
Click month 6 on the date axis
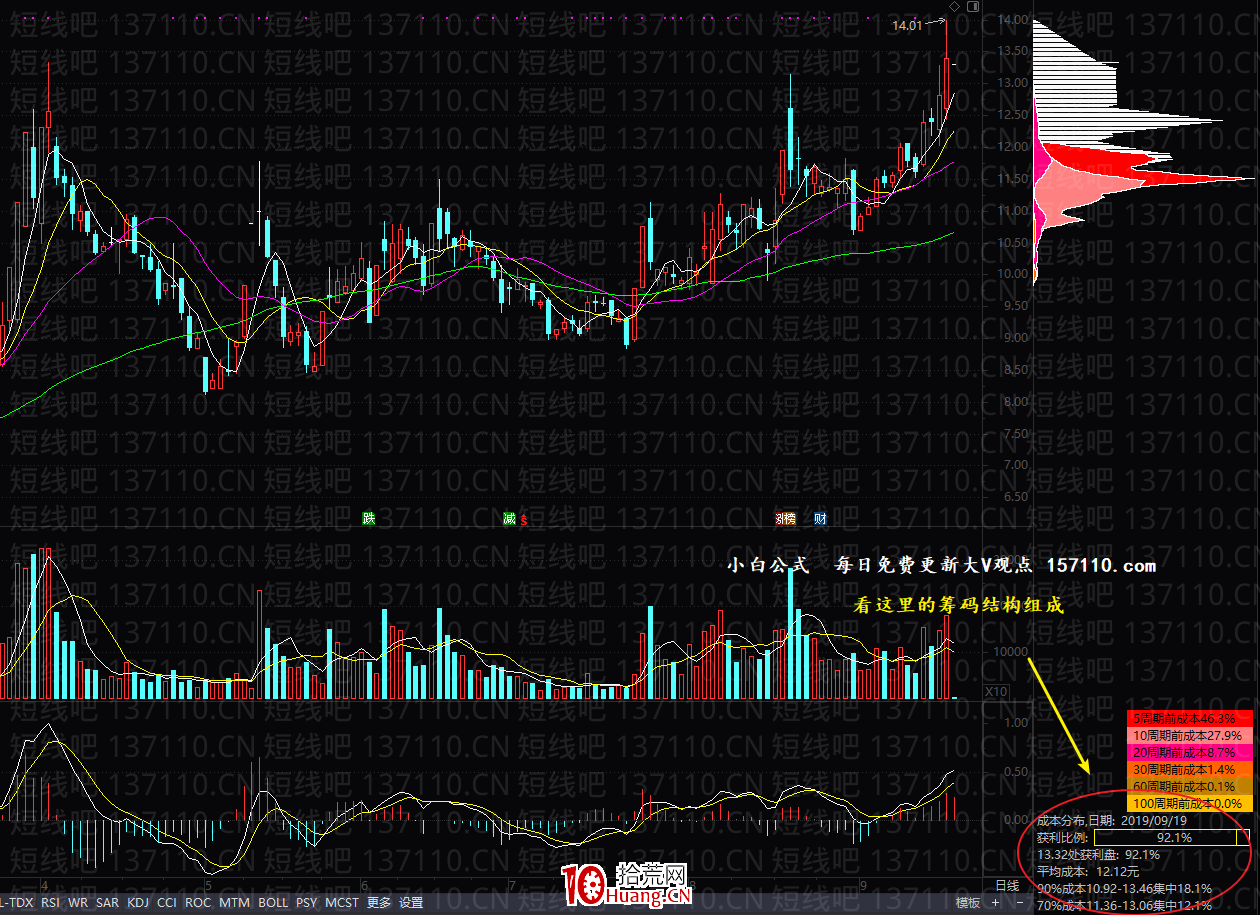(366, 885)
